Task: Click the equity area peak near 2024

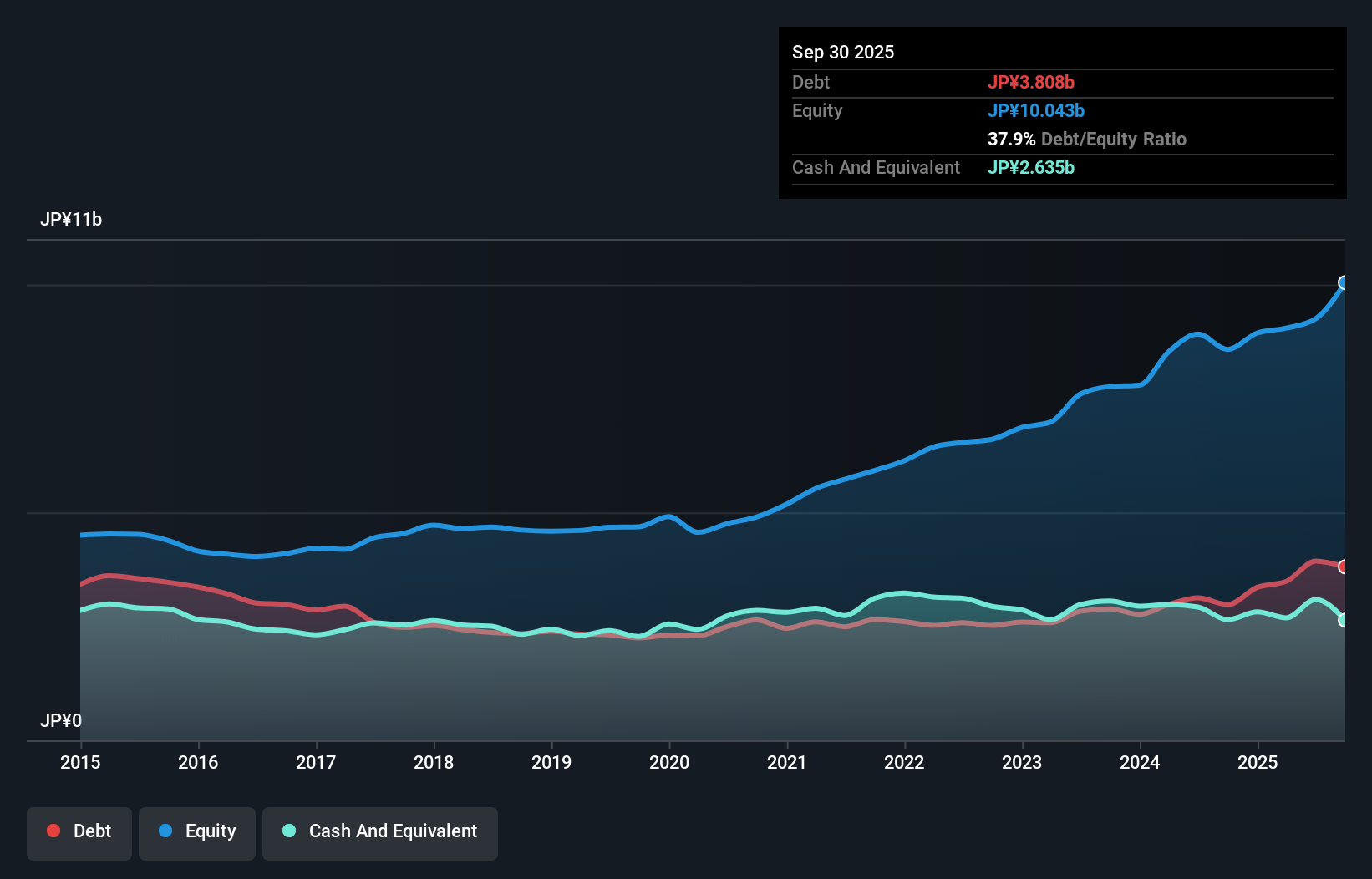Action: pyautogui.click(x=1198, y=334)
